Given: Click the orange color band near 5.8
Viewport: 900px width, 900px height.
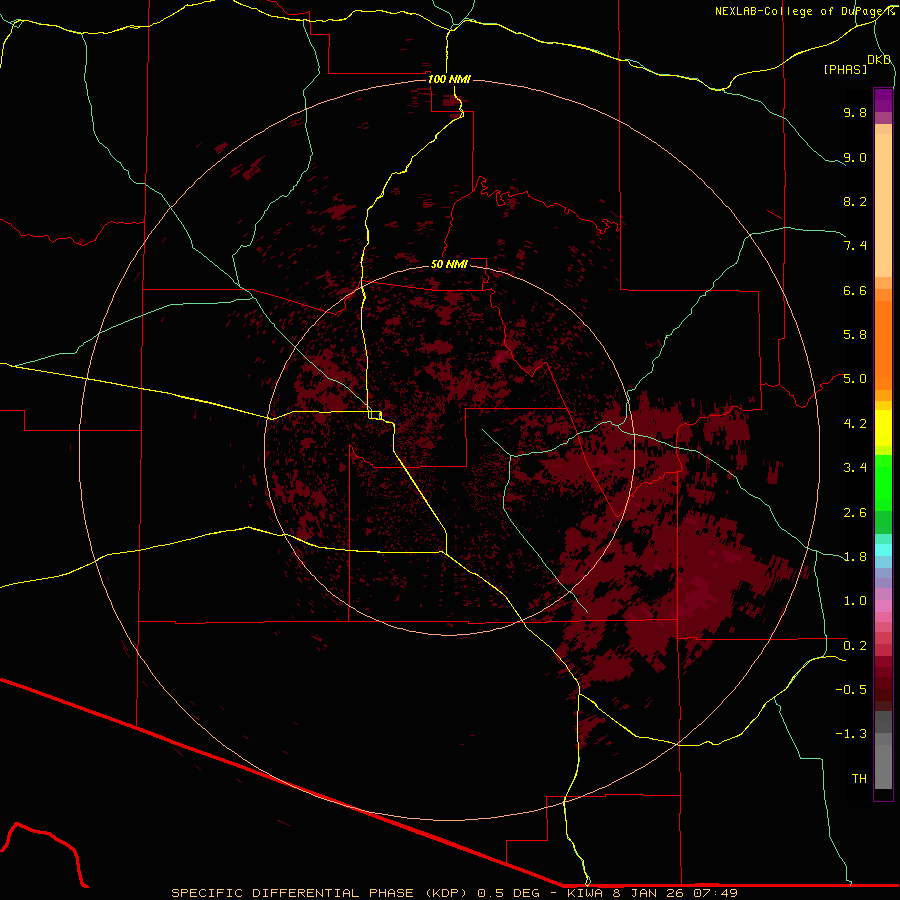Looking at the screenshot, I should pos(882,334).
